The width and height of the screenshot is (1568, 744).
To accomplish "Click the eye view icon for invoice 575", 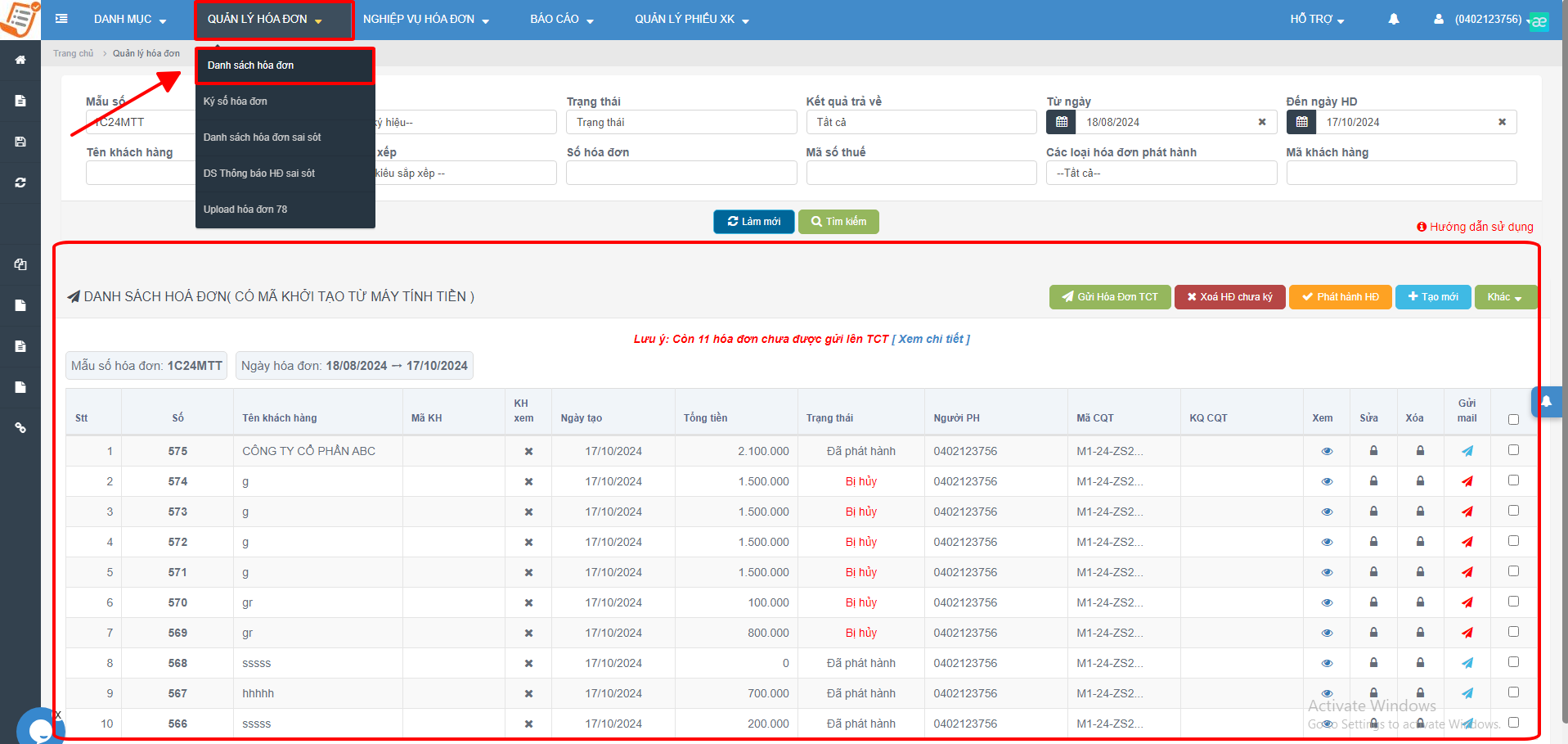I will 1327,451.
